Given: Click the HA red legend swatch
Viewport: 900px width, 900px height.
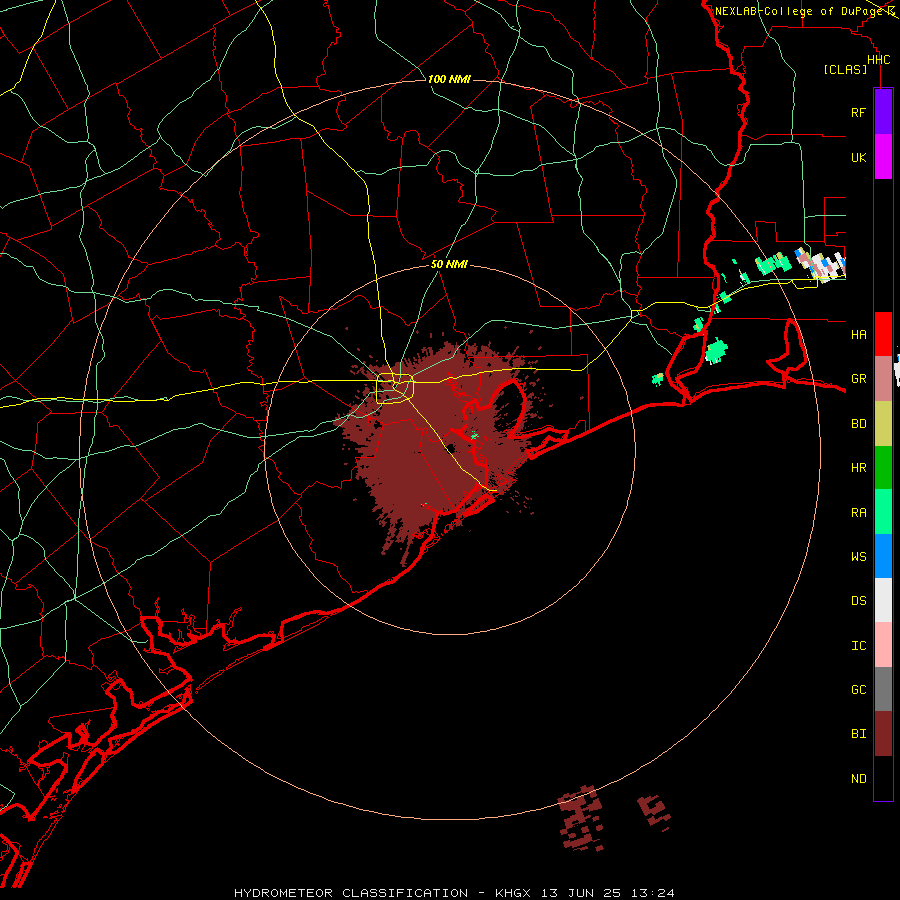Looking at the screenshot, I should click(883, 334).
